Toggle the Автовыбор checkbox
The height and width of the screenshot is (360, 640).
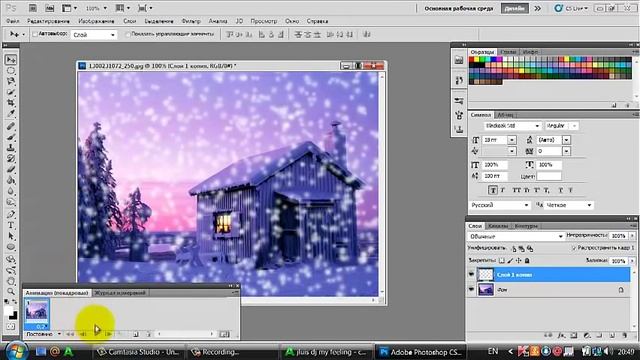pos(35,34)
